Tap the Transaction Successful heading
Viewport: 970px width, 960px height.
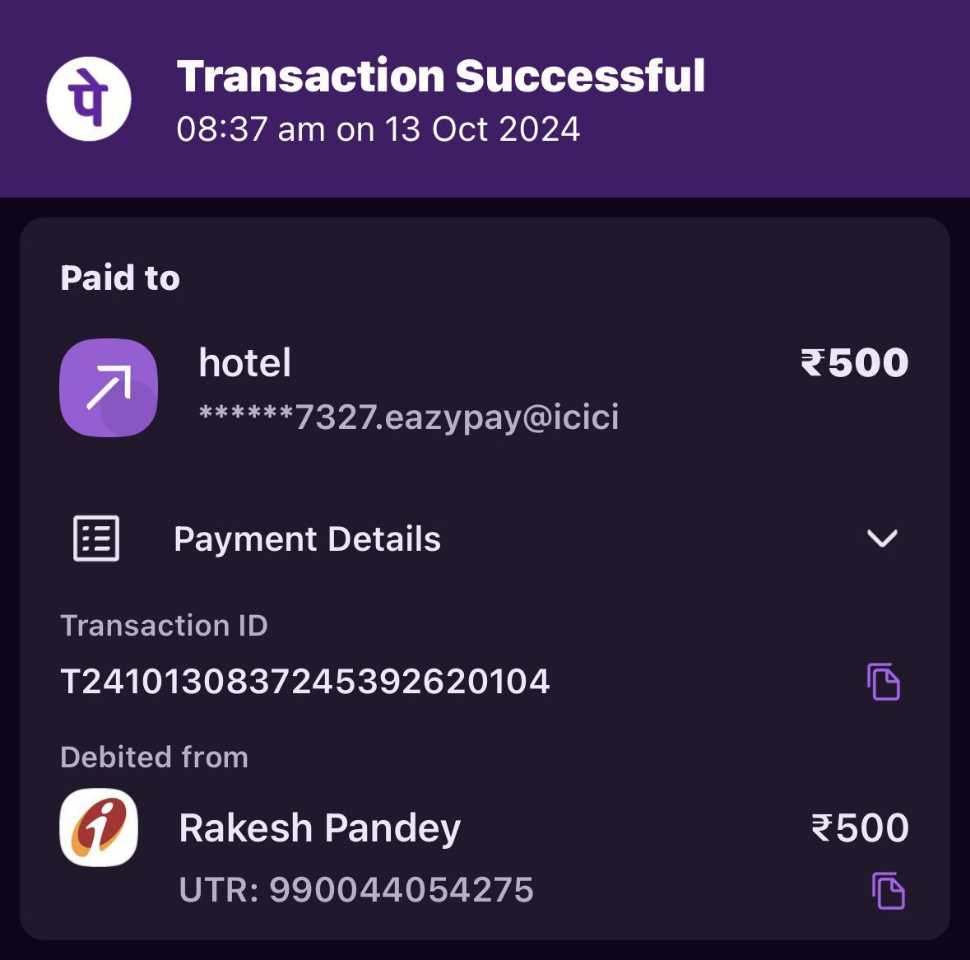point(440,76)
